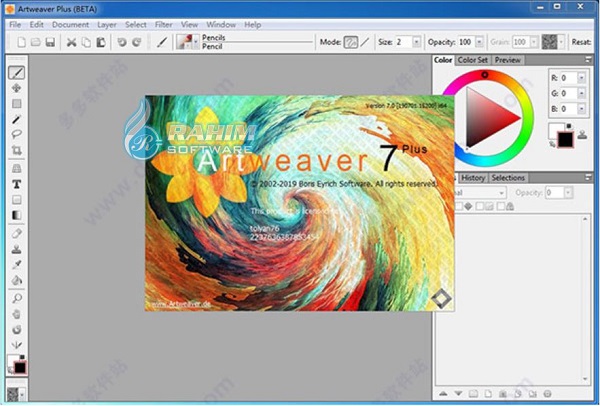Switch to the History tab
The width and height of the screenshot is (600, 406).
[x=473, y=178]
